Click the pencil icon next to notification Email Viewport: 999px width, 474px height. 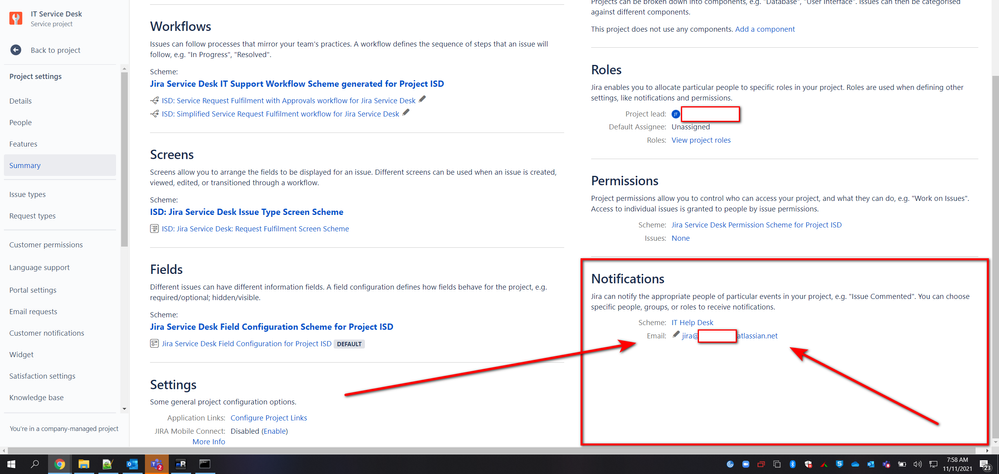click(677, 335)
